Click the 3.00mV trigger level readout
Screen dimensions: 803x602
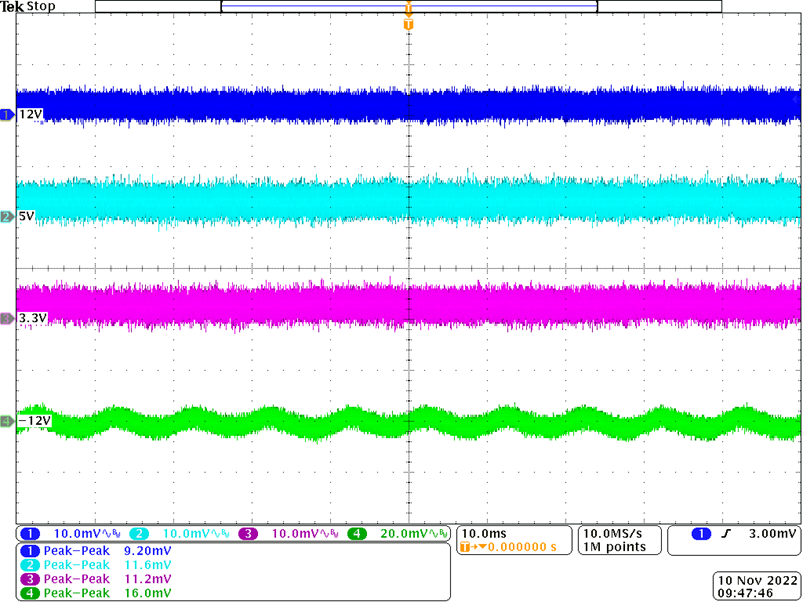[773, 534]
